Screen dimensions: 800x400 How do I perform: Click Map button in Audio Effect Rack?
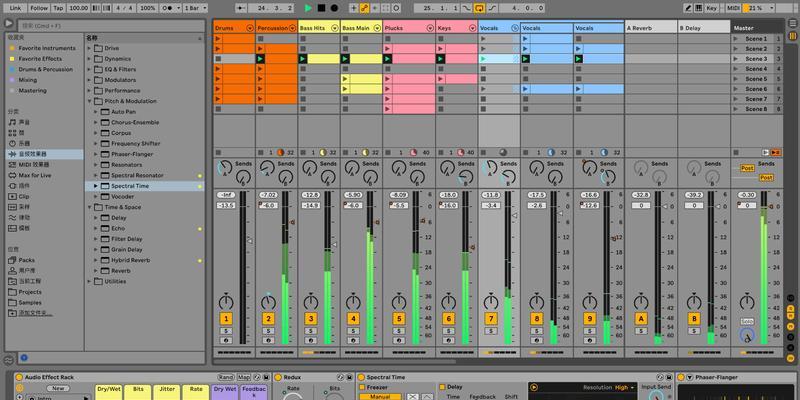click(244, 377)
